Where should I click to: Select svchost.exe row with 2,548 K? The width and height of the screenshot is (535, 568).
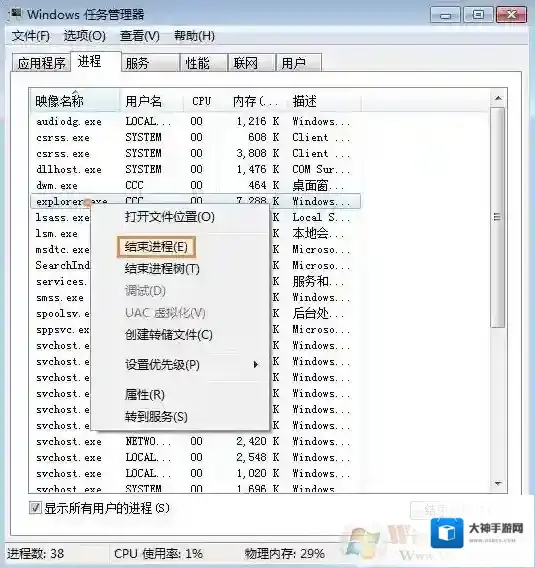[x=196, y=457]
